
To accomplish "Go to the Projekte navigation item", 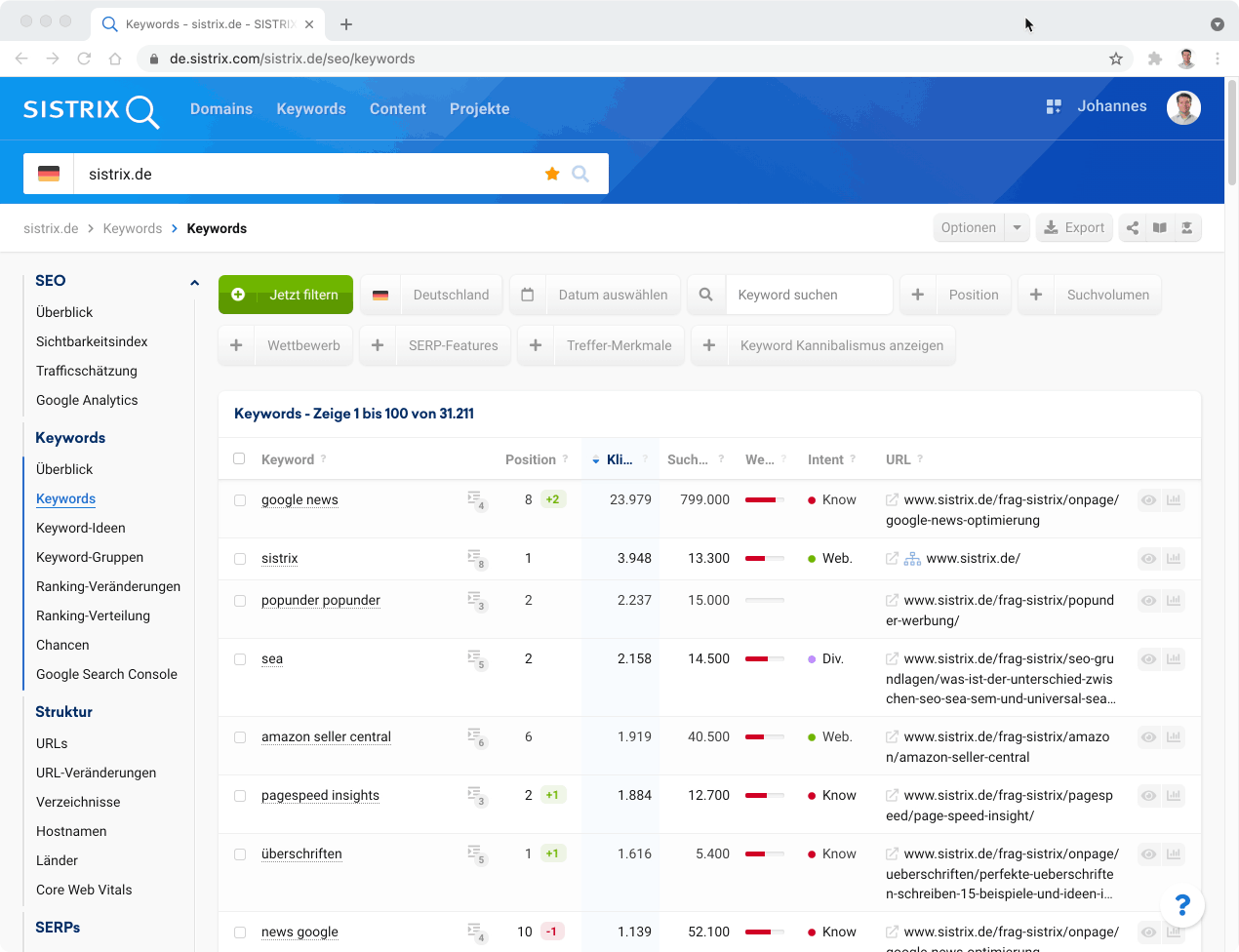I will click(479, 109).
